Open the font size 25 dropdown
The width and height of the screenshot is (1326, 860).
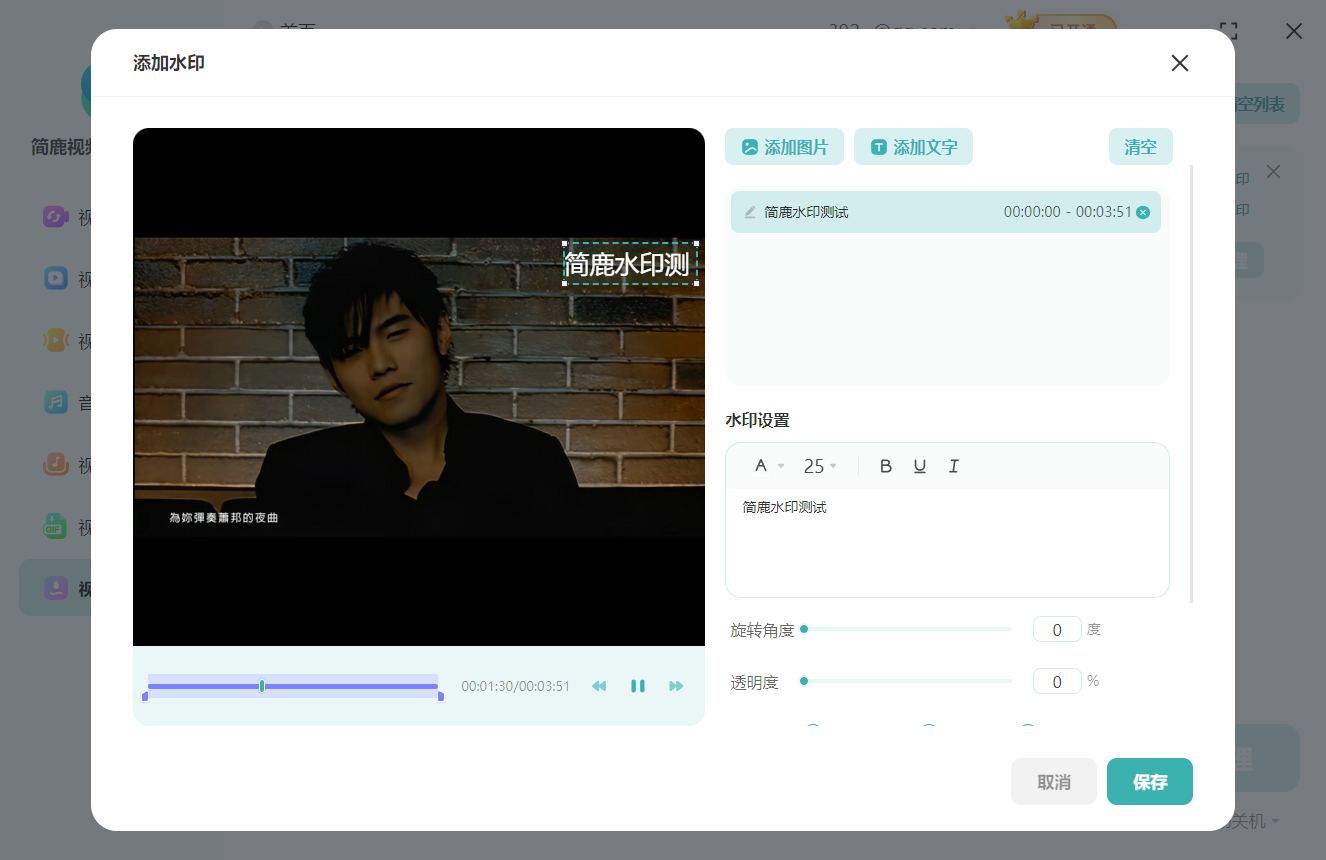pyautogui.click(x=820, y=466)
